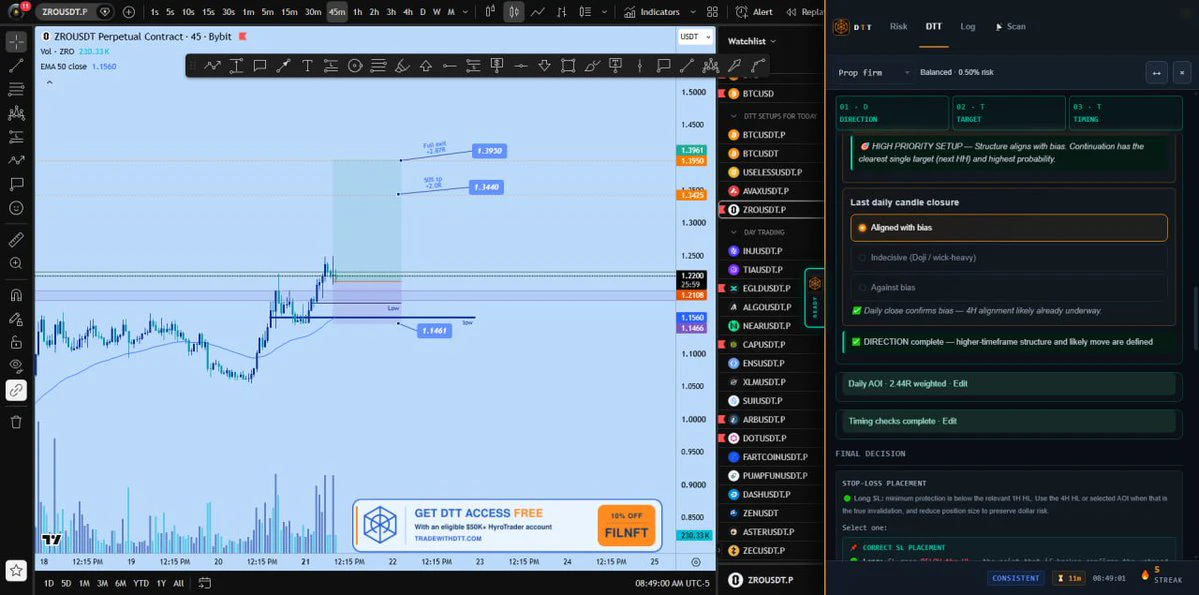Viewport: 1199px width, 595px height.
Task: Click the link drawings sync icon
Action: coord(16,390)
